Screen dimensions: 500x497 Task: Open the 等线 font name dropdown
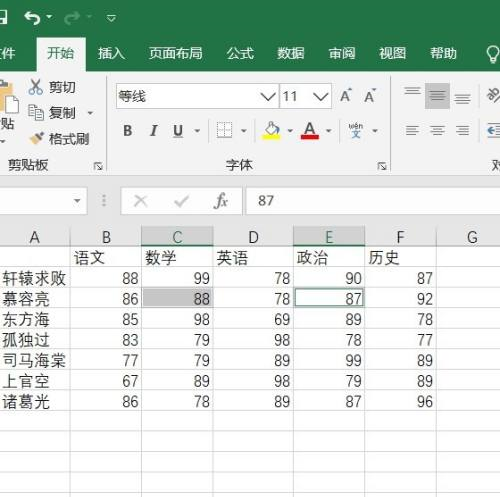tap(268, 97)
